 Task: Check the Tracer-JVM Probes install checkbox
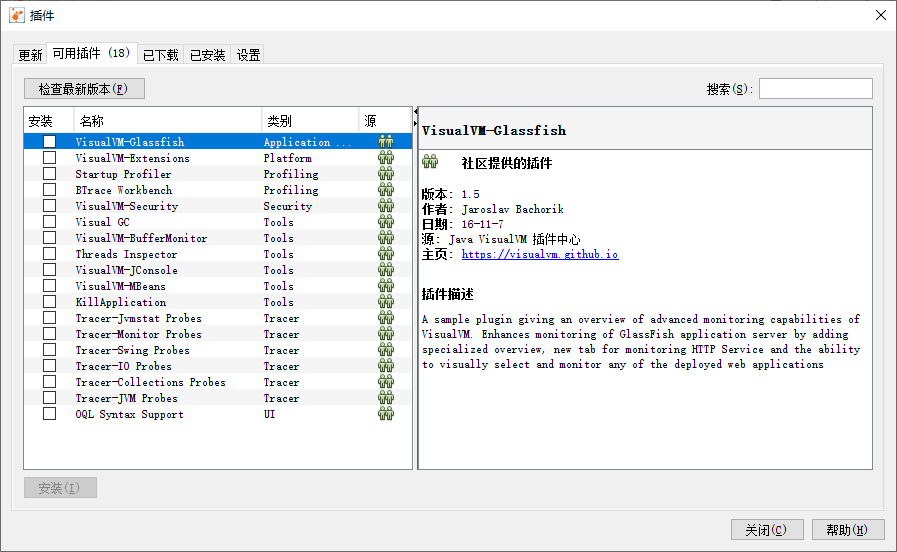(x=50, y=398)
